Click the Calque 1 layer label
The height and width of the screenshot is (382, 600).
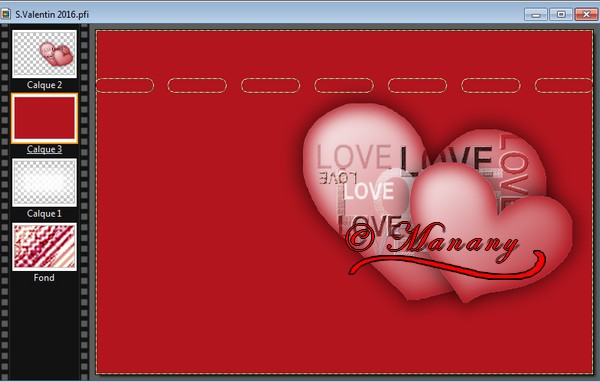pos(44,214)
